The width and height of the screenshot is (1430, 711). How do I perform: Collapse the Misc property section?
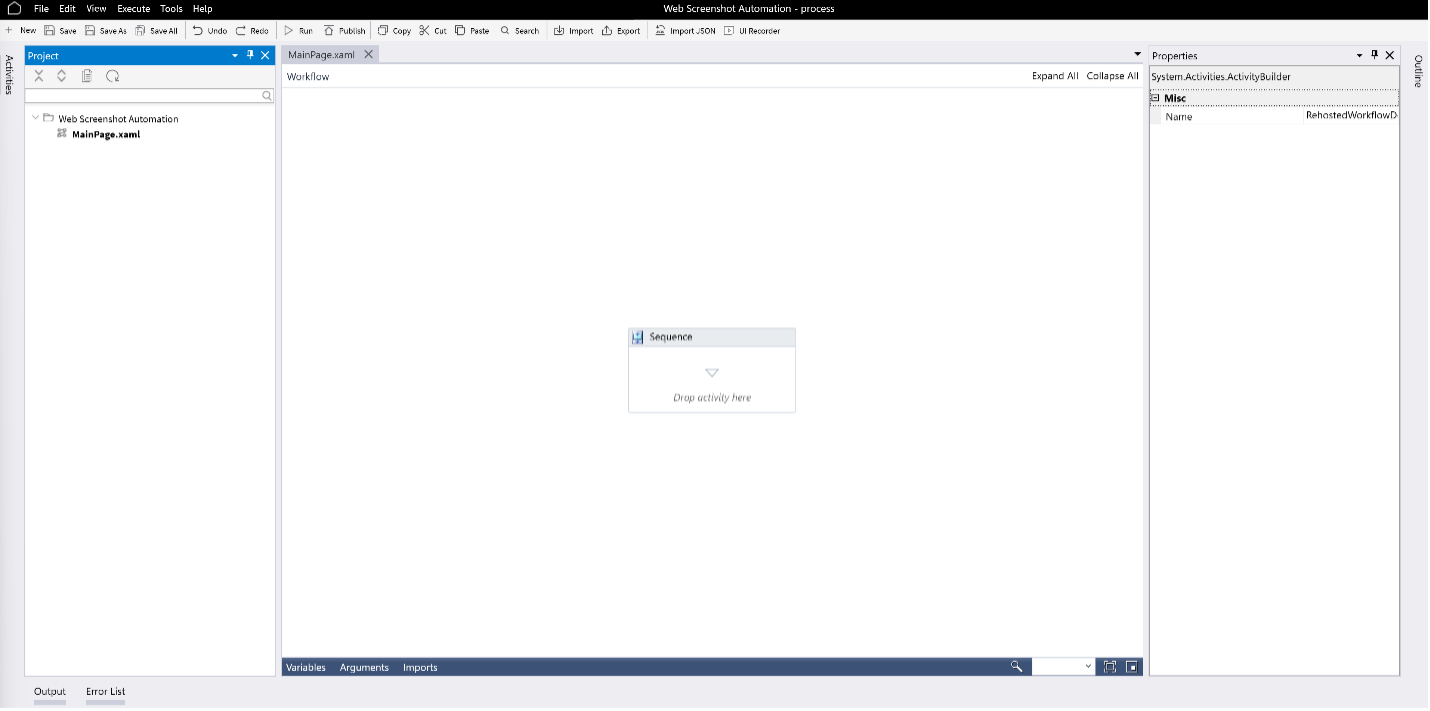[x=1155, y=98]
